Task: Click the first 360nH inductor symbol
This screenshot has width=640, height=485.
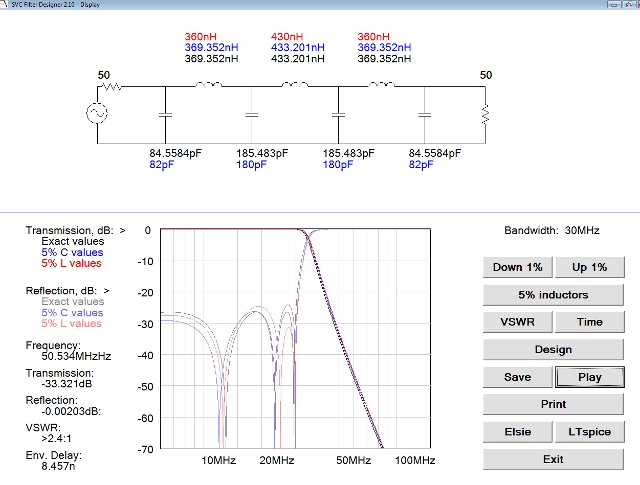Action: point(208,86)
